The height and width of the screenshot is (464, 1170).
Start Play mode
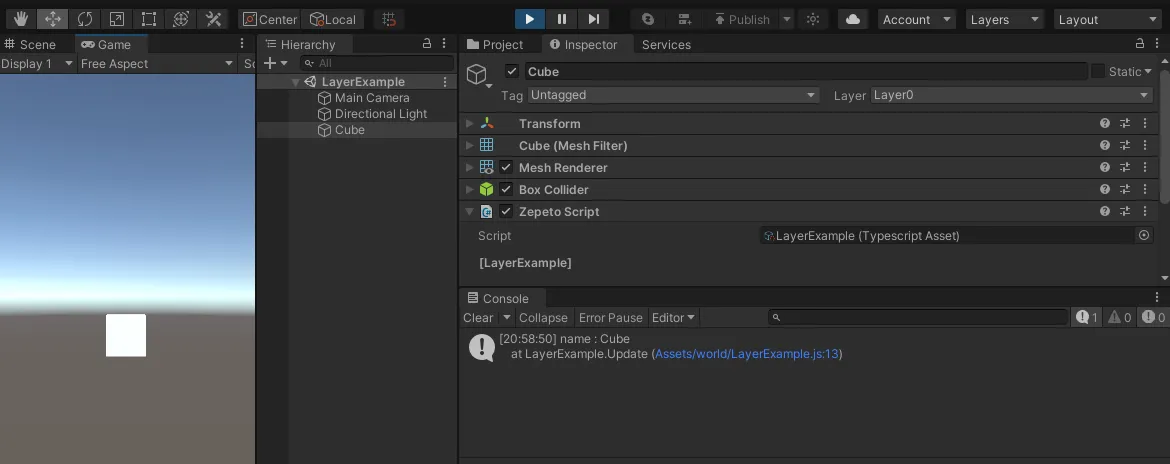[530, 19]
